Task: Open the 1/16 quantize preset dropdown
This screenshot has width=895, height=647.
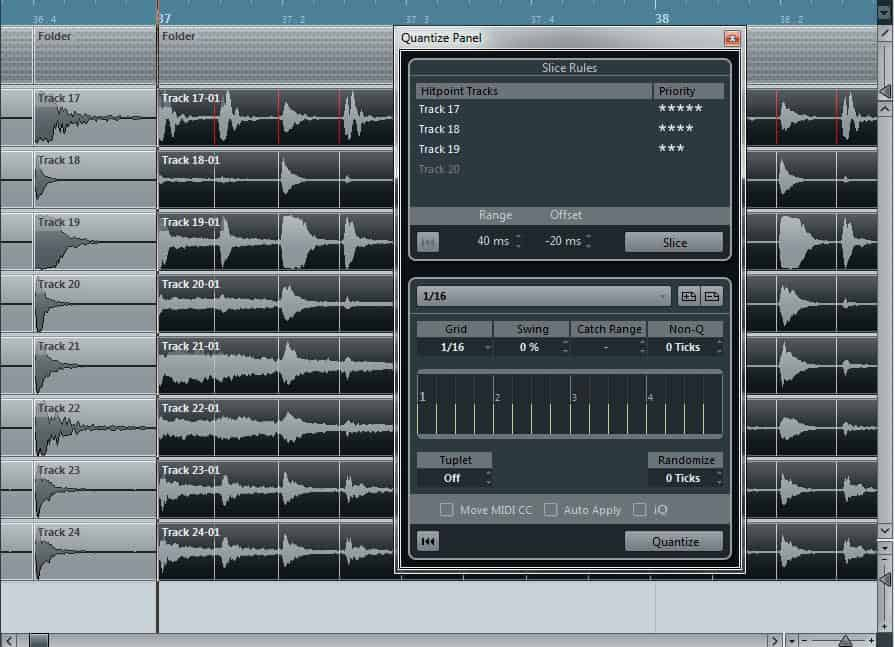Action: (545, 296)
